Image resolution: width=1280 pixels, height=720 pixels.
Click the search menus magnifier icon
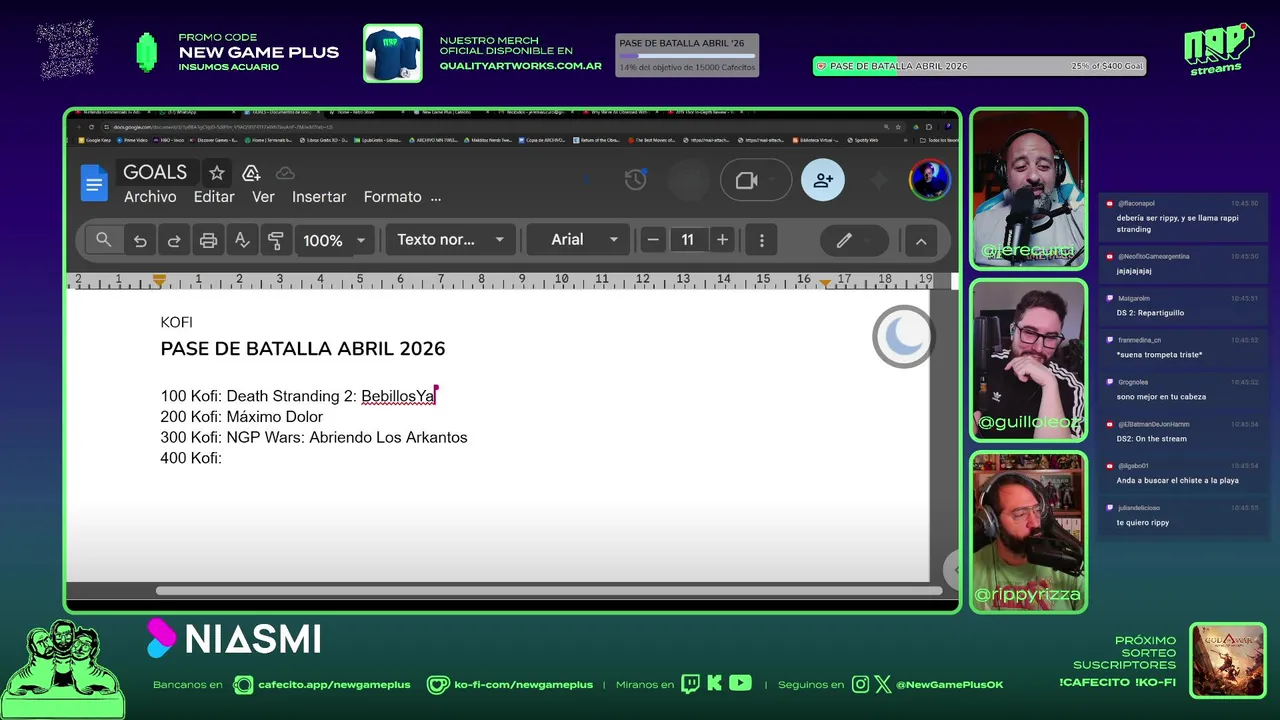[103, 240]
